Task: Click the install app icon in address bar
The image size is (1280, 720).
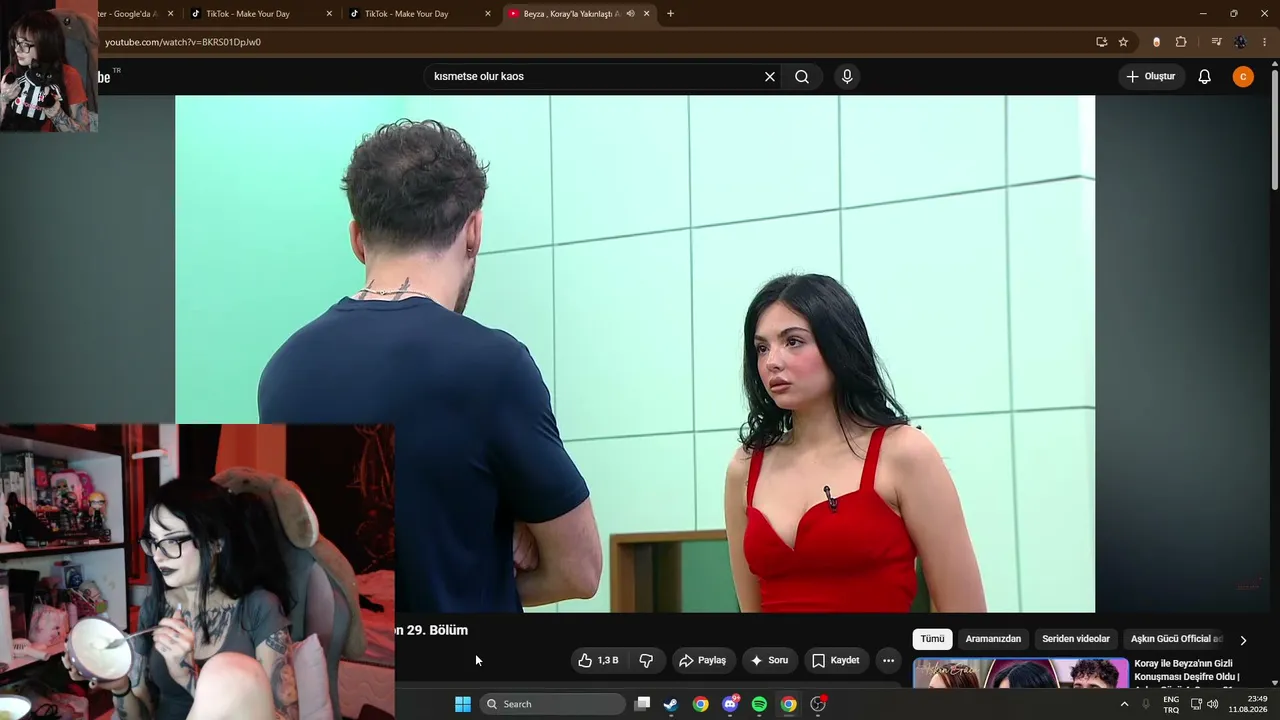Action: pyautogui.click(x=1101, y=42)
